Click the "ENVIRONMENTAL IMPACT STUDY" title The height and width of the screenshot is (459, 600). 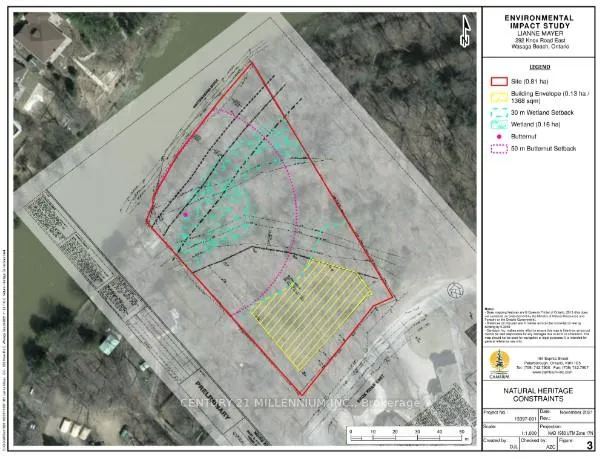point(539,22)
